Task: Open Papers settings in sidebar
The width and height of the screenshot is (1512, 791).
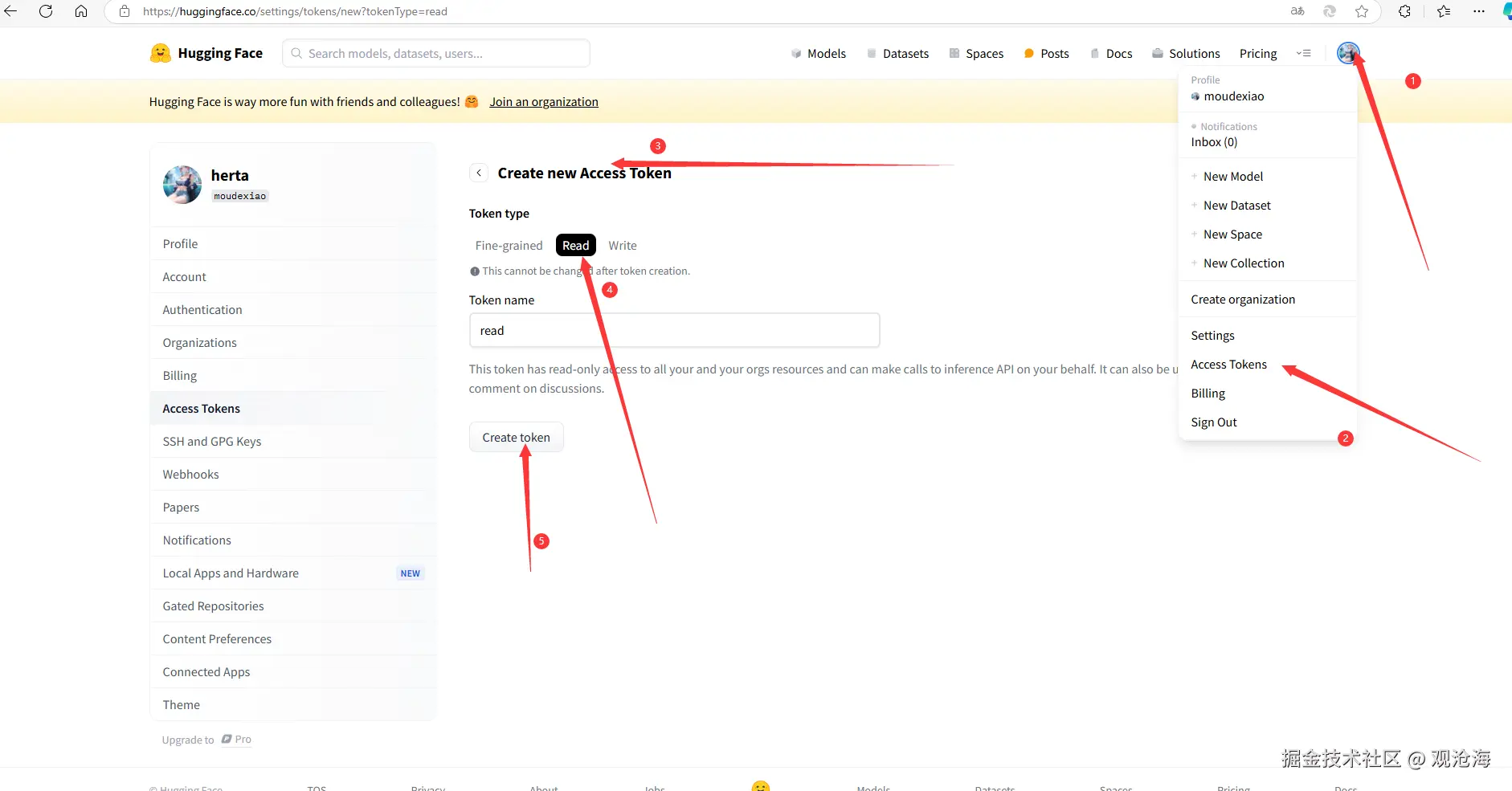Action: click(x=293, y=508)
